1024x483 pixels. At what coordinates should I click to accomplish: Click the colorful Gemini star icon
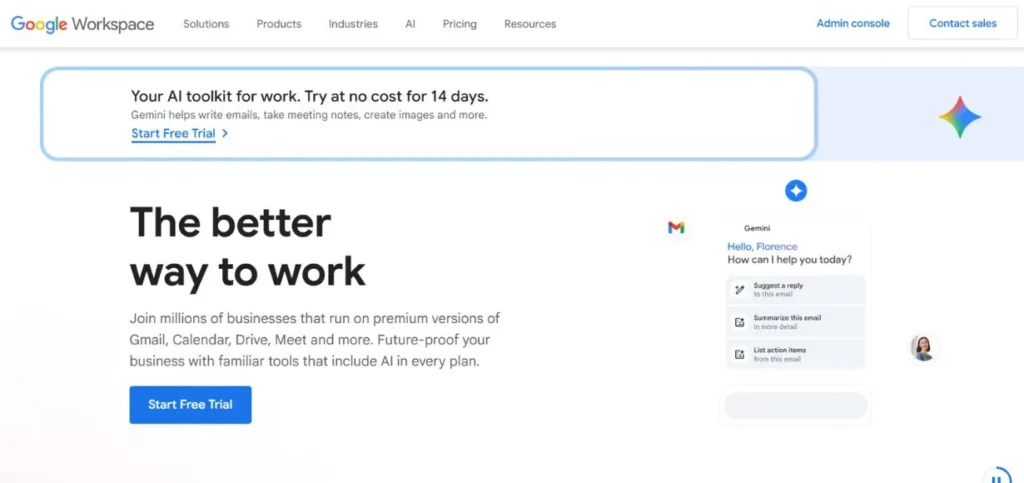pos(960,117)
